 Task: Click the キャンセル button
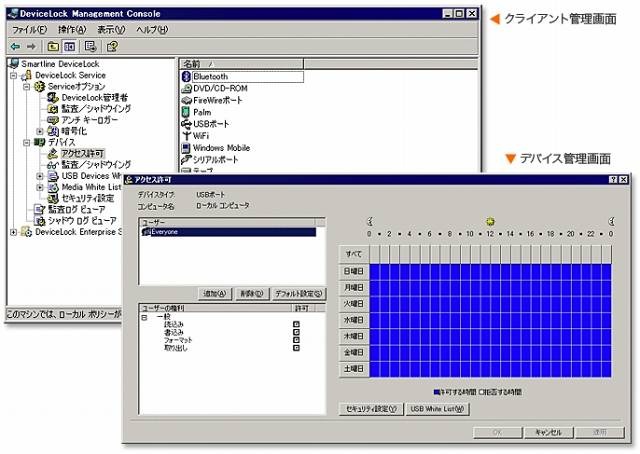pos(548,432)
